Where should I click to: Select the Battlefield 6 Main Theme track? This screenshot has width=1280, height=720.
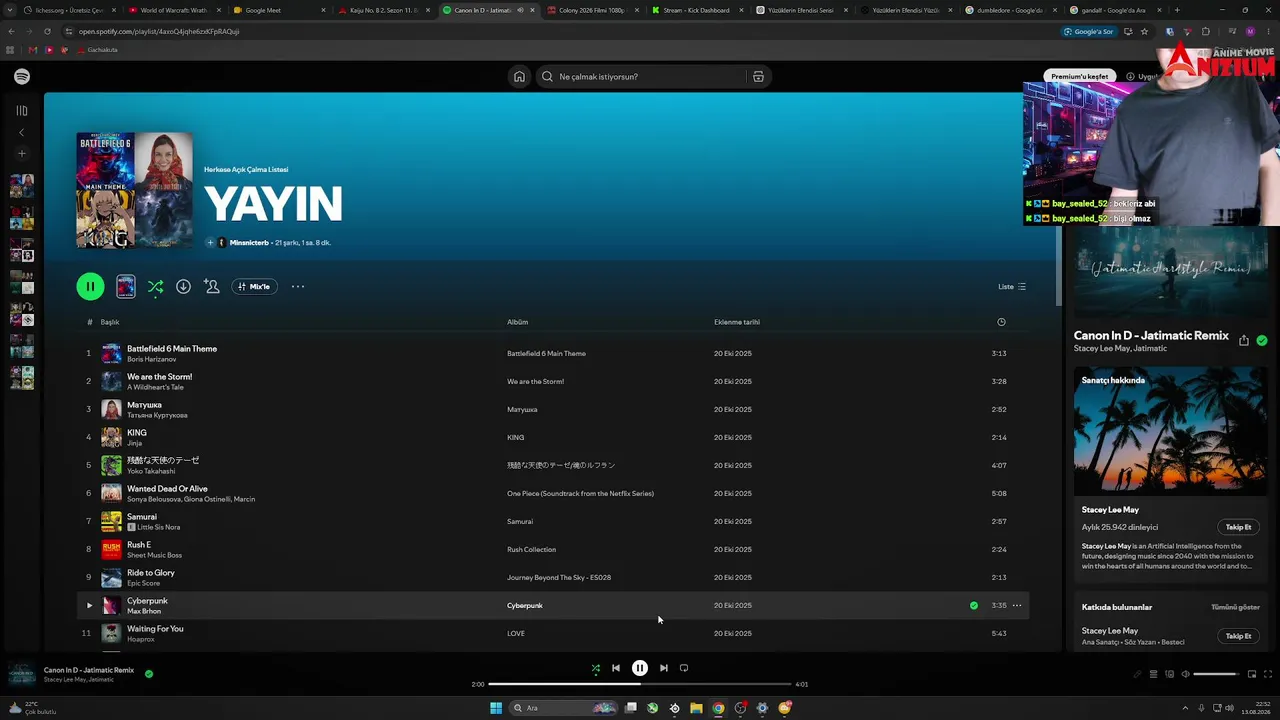(x=172, y=349)
